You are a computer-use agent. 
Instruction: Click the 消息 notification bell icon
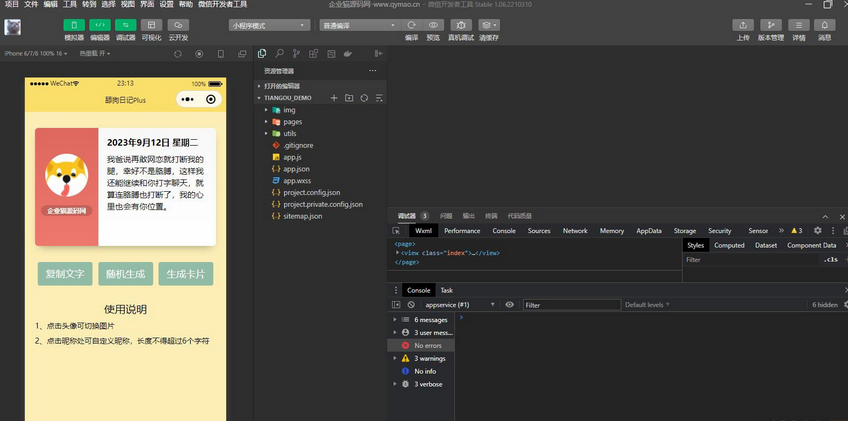(825, 25)
